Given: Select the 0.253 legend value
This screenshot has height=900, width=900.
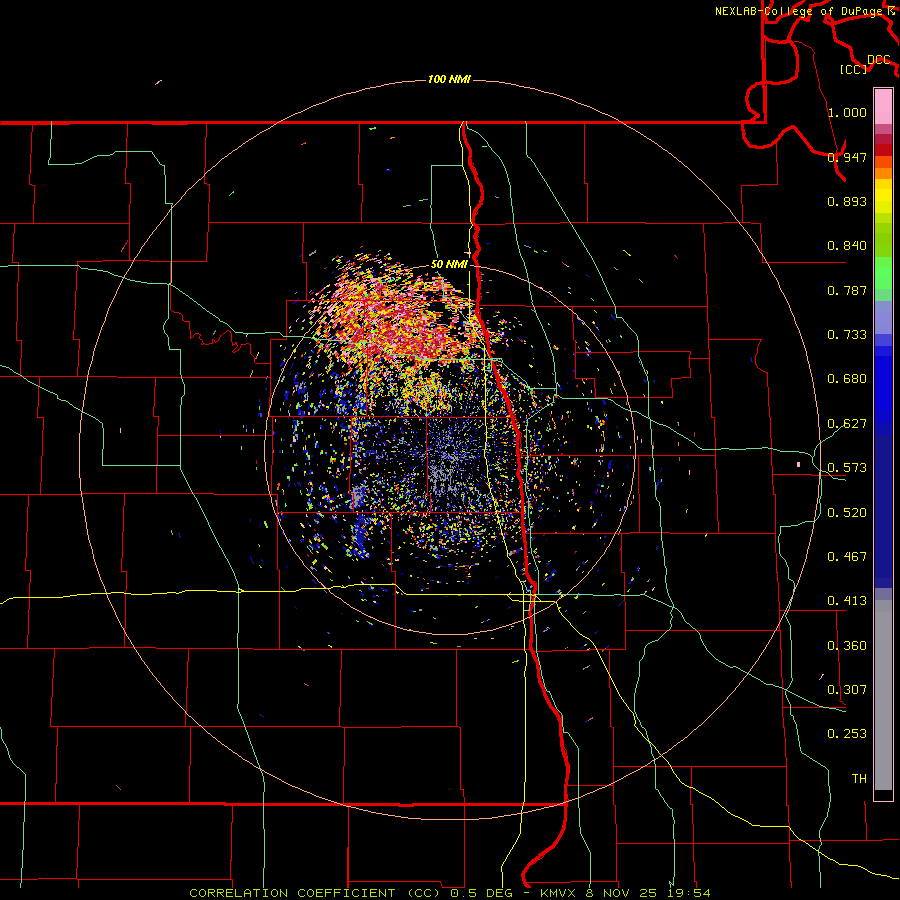Looking at the screenshot, I should point(847,734).
